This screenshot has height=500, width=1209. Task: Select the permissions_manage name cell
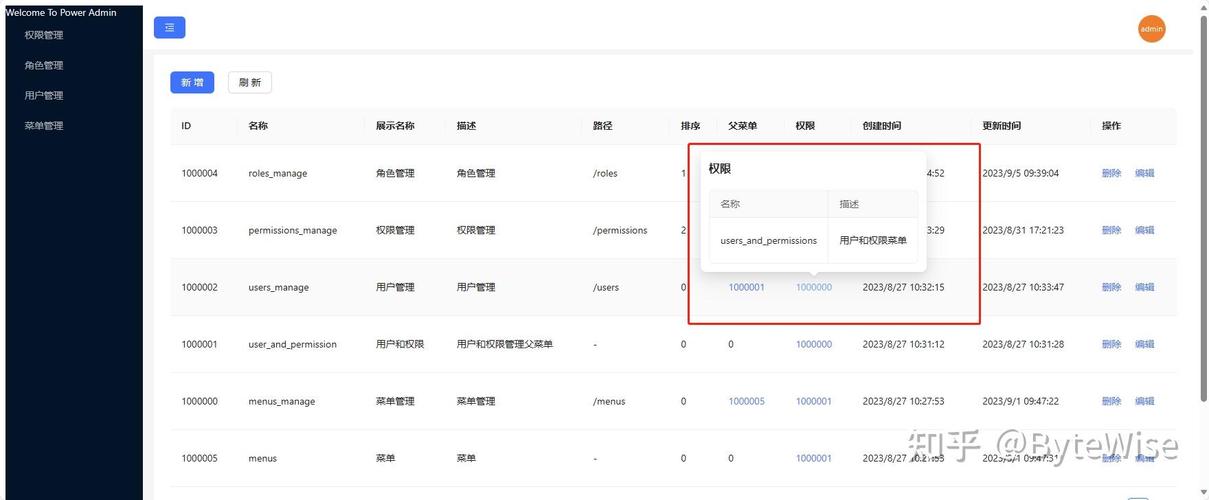pos(293,230)
